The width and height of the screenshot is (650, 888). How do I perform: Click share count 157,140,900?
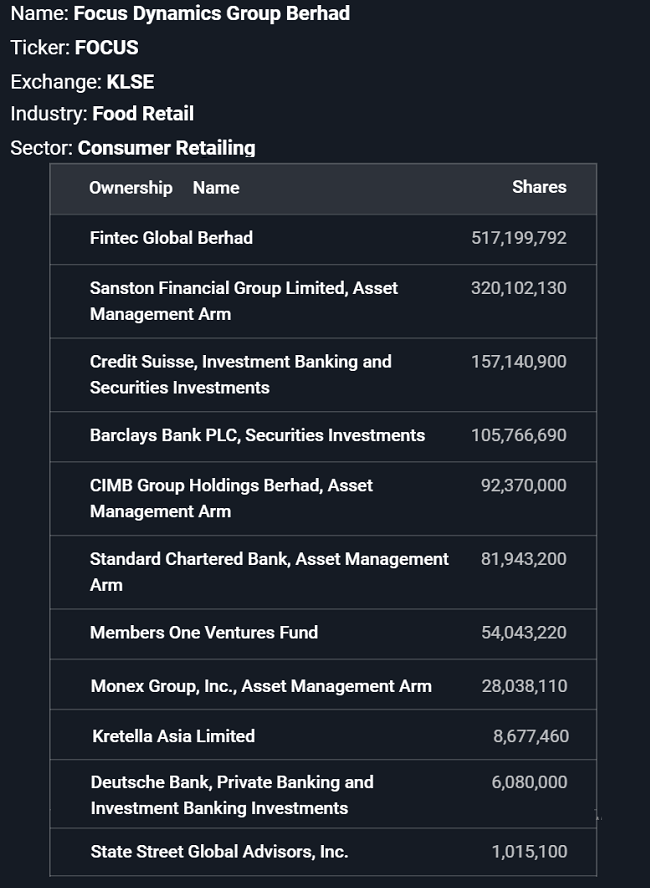(x=519, y=361)
